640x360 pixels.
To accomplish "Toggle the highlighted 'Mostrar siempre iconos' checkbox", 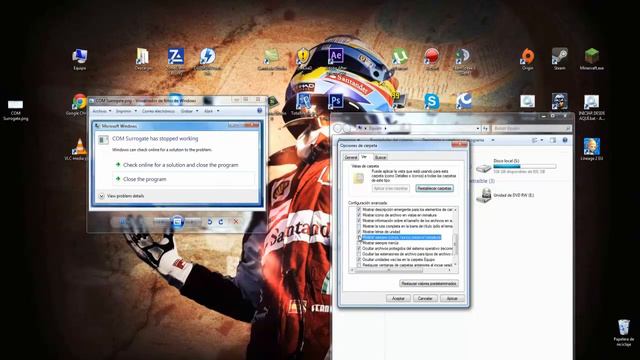I will [x=359, y=237].
